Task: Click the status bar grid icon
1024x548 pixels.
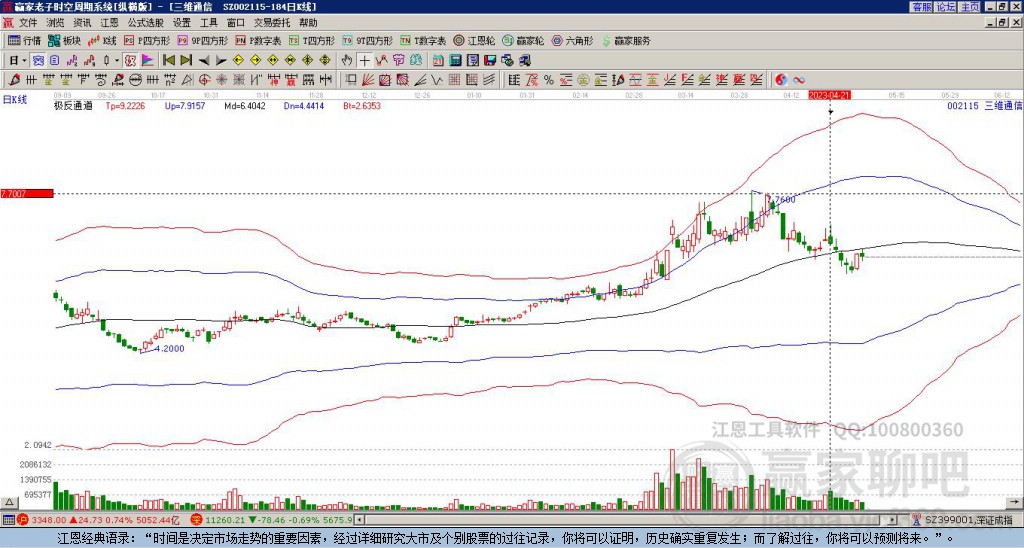Action: [x=8, y=520]
